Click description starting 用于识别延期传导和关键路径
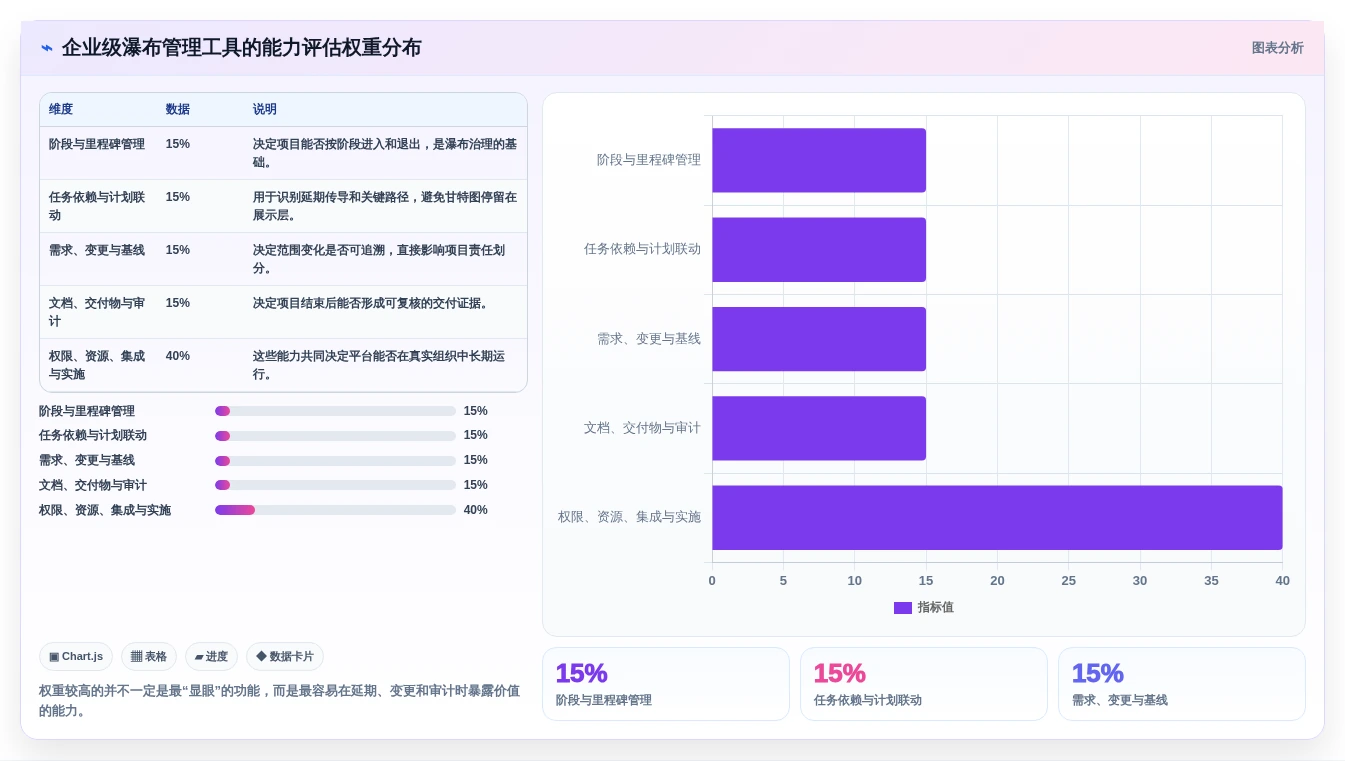Image resolution: width=1345 pixels, height=761 pixels. [385, 206]
